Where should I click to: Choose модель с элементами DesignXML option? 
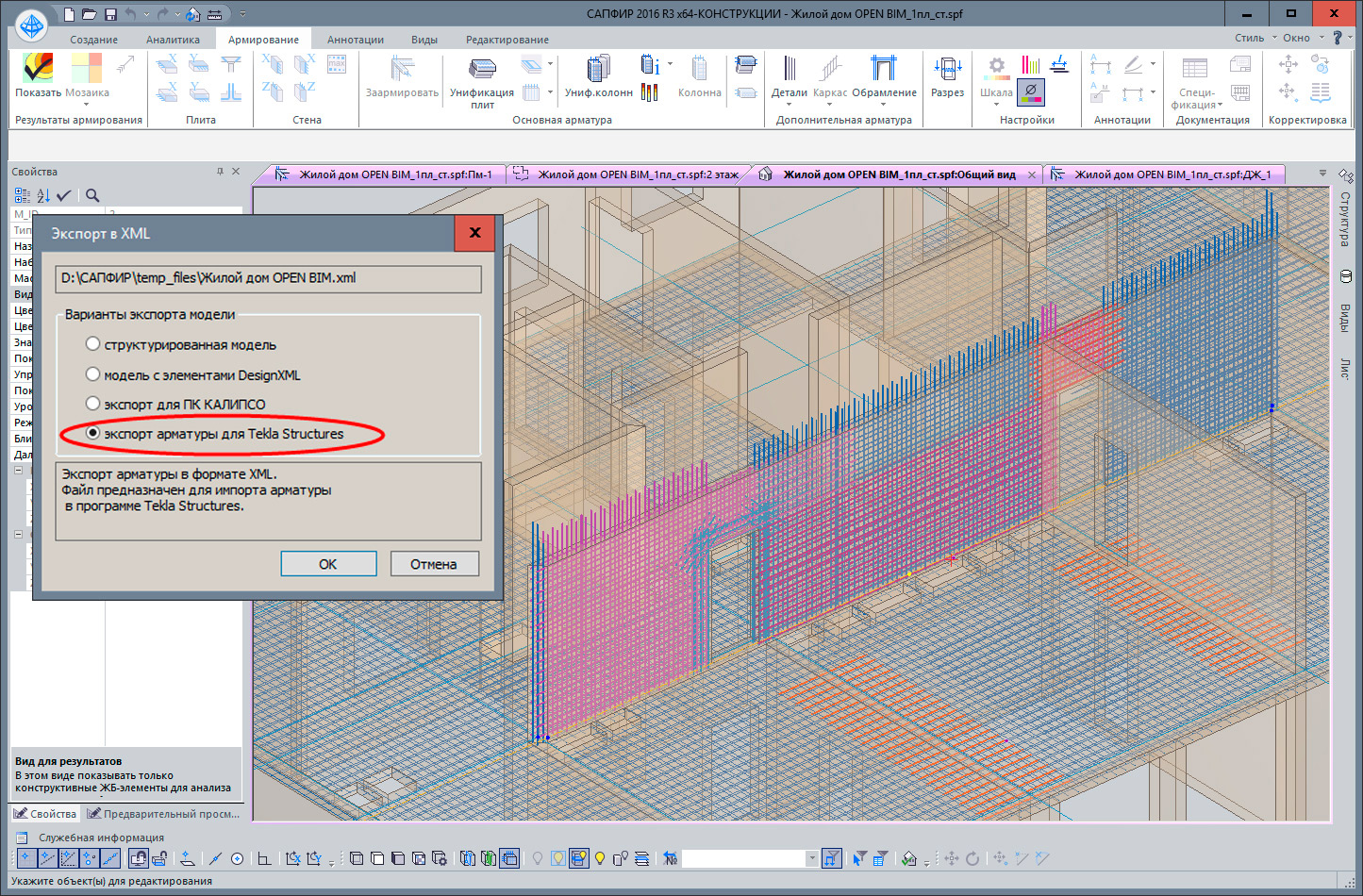coord(93,374)
